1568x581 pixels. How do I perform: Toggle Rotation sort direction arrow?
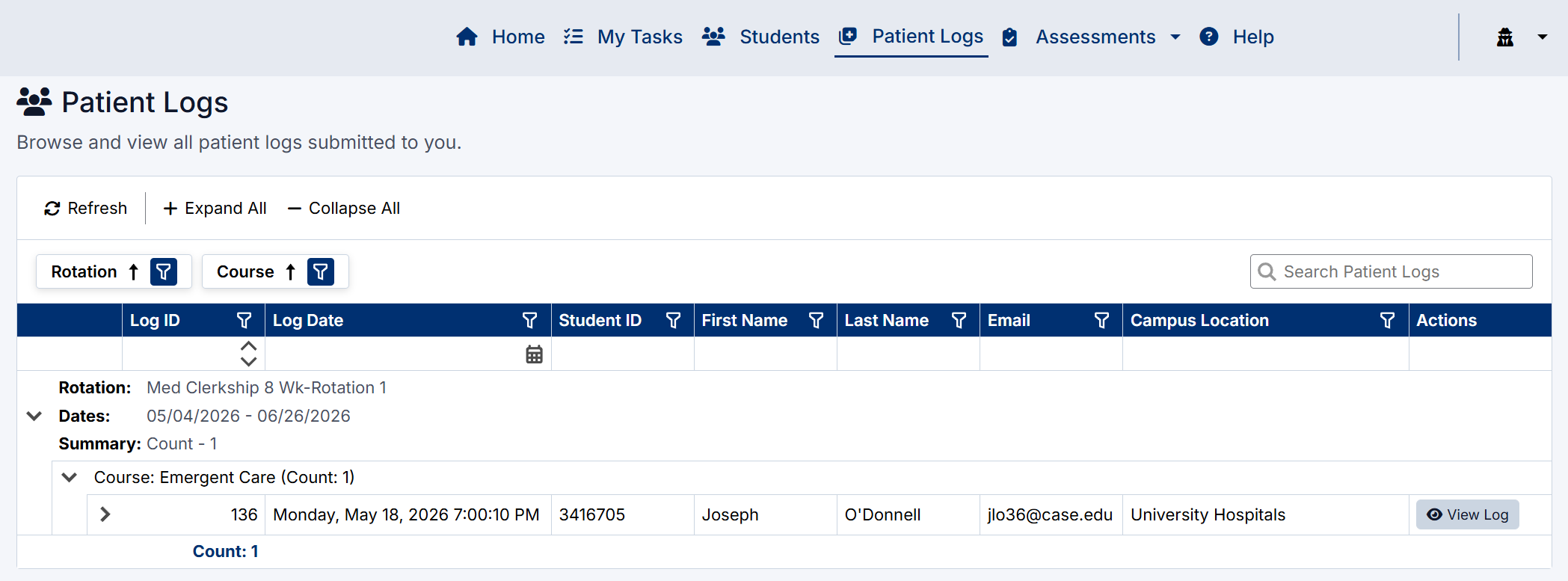coord(134,271)
